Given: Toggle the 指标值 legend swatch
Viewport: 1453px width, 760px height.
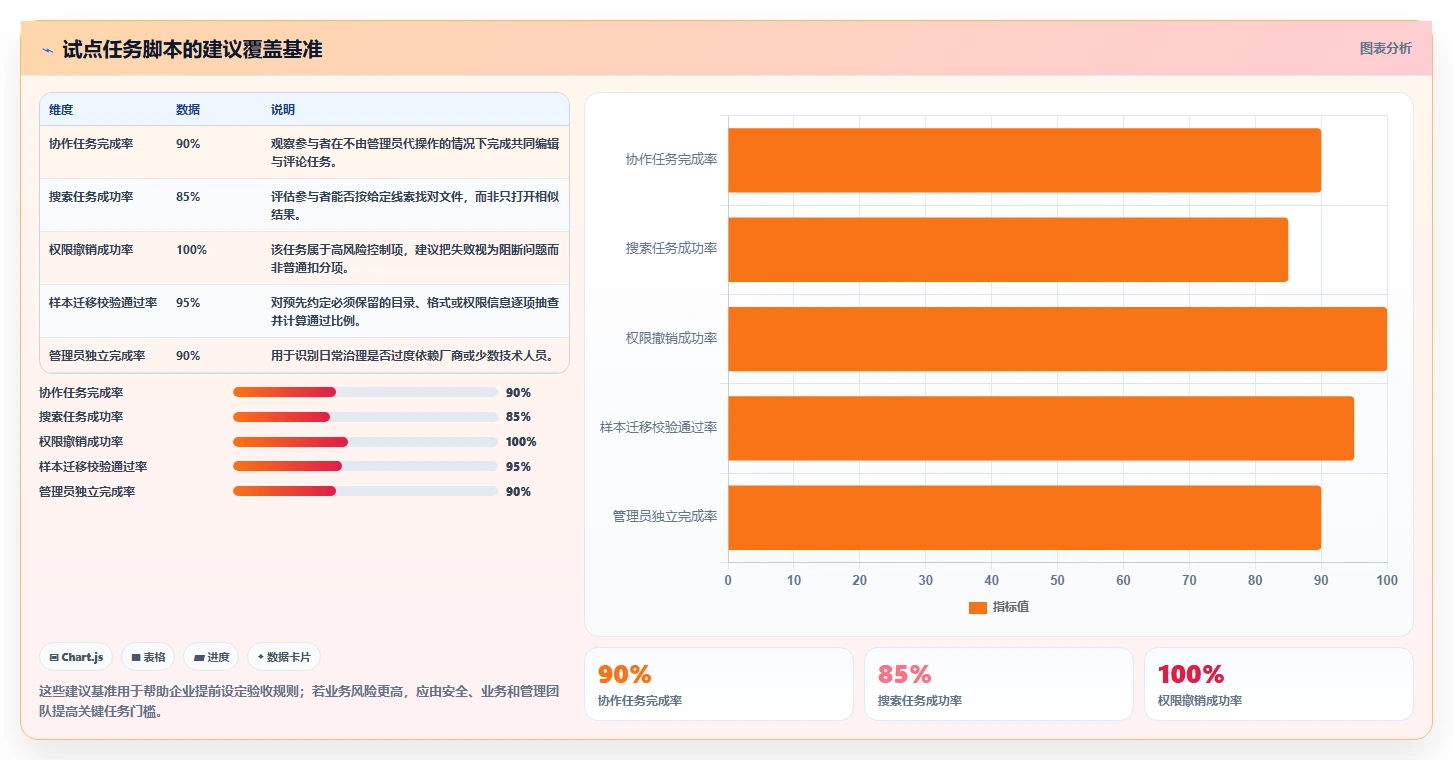Looking at the screenshot, I should (x=977, y=608).
